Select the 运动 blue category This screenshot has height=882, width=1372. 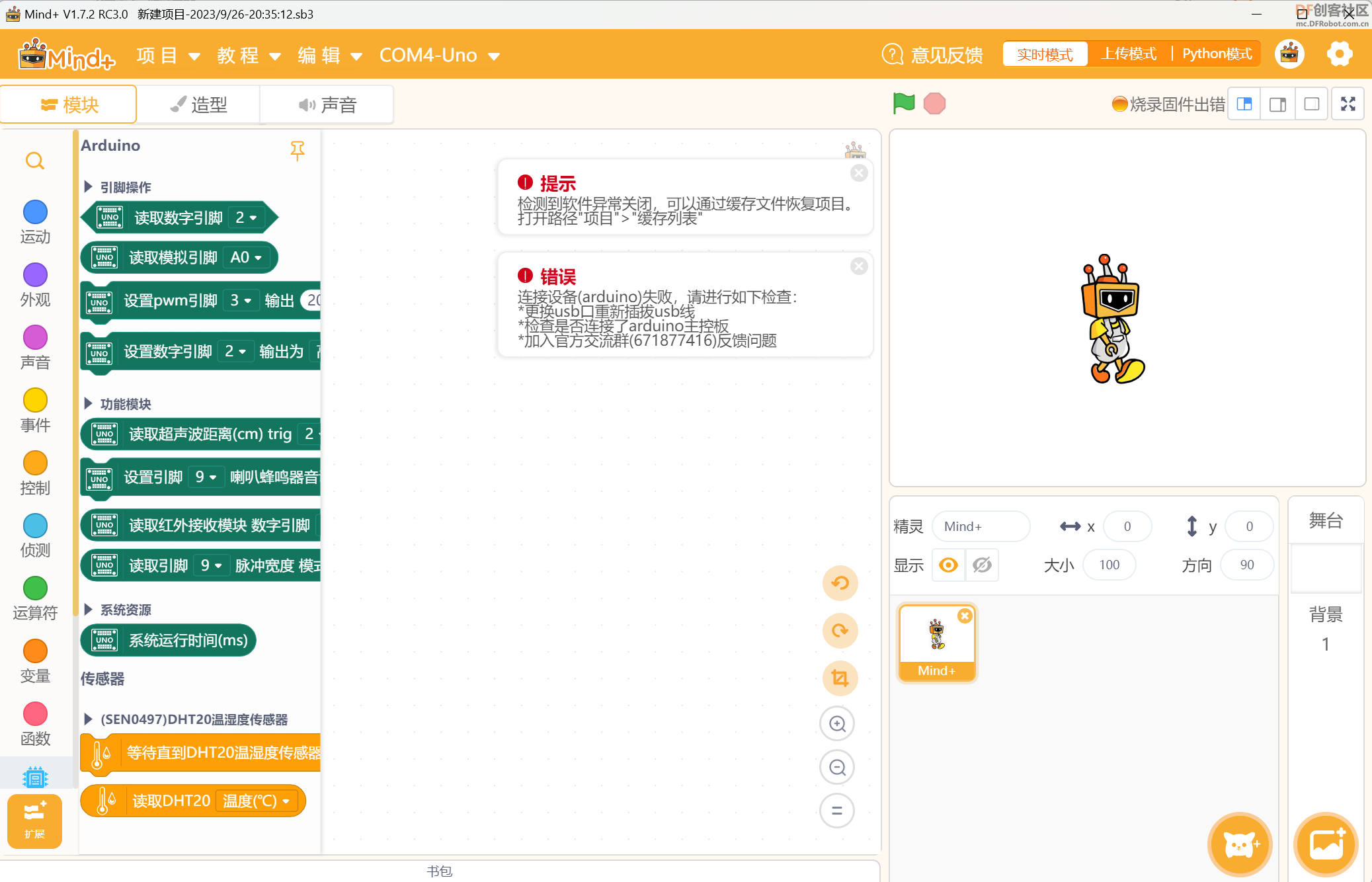(x=35, y=222)
